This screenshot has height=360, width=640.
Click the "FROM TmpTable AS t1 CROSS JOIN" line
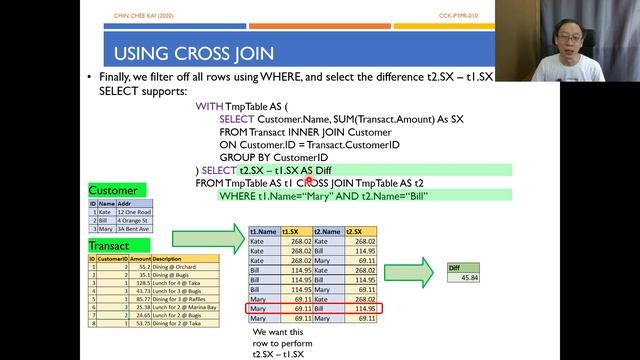coord(309,183)
